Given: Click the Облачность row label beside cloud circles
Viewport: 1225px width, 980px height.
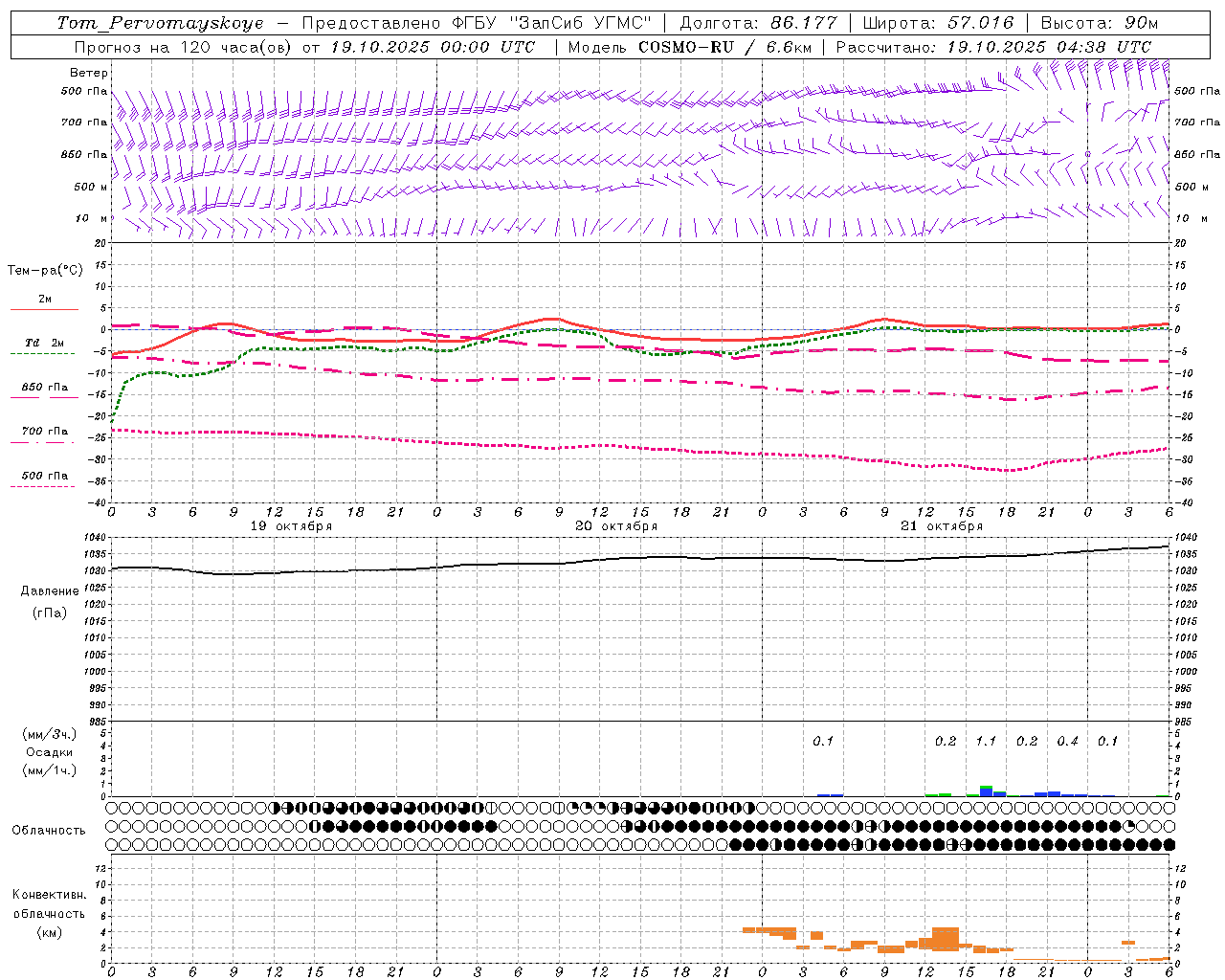Looking at the screenshot, I should pos(49,831).
